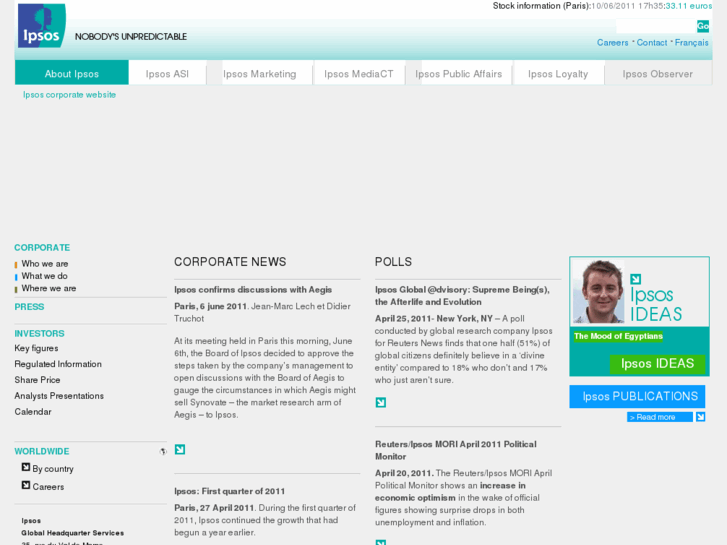Open the About Ipsos tab
Image resolution: width=727 pixels, height=545 pixels.
click(72, 73)
